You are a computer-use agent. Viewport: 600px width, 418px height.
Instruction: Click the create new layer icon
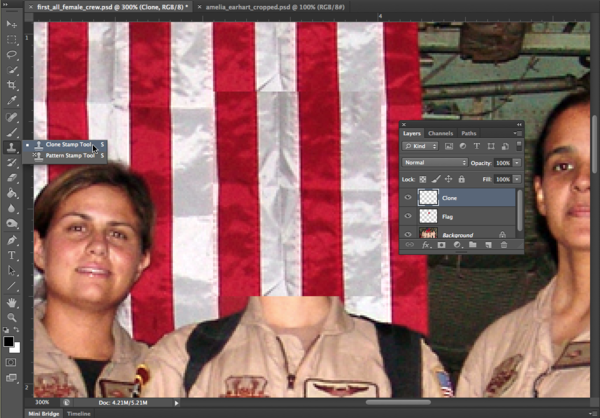tap(488, 244)
